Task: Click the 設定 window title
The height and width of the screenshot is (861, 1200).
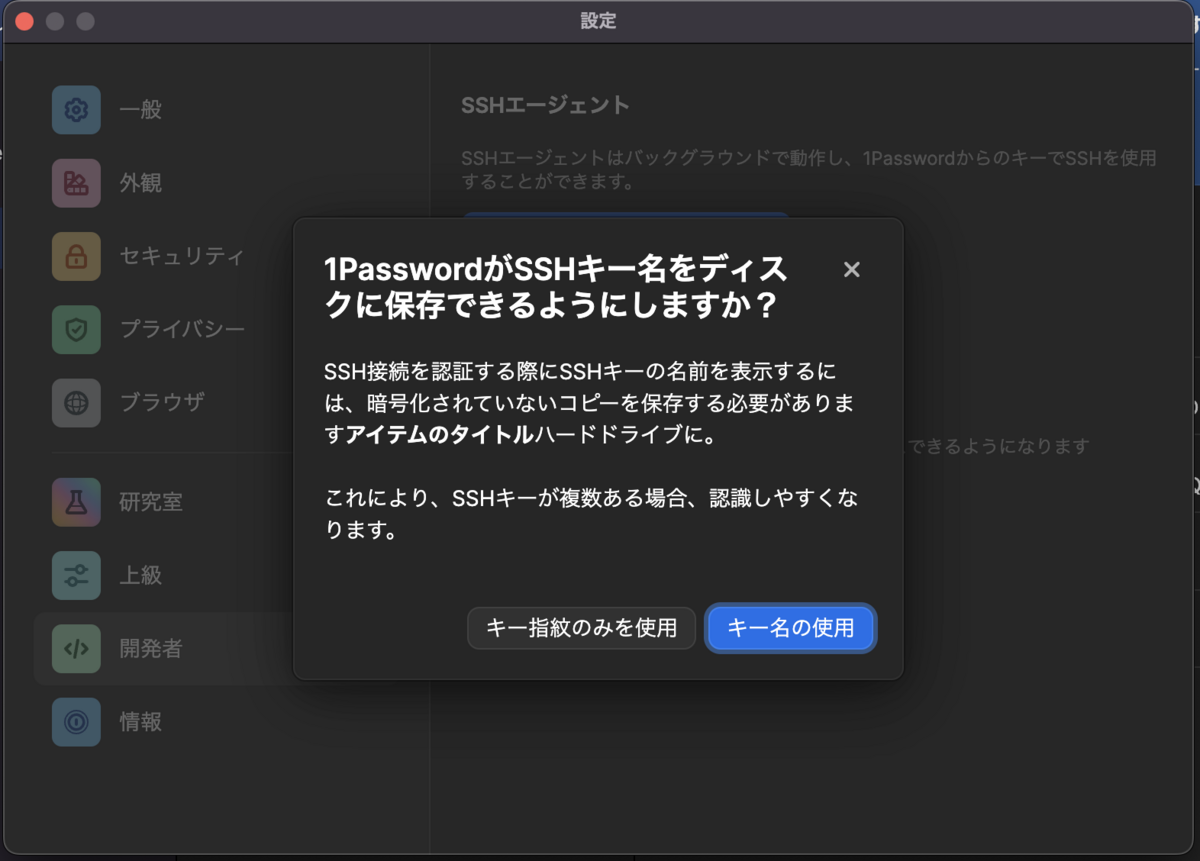Action: (598, 21)
